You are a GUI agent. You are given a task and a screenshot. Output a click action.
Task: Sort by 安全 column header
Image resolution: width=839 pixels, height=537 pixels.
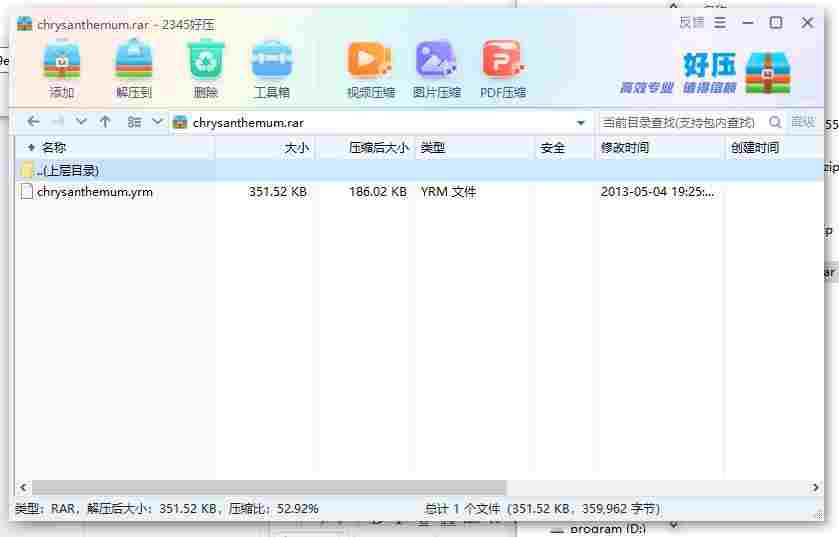point(565,148)
